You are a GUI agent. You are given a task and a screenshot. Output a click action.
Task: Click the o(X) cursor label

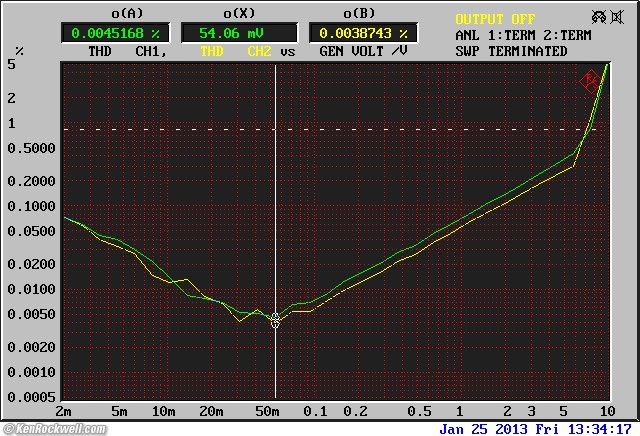coord(239,13)
